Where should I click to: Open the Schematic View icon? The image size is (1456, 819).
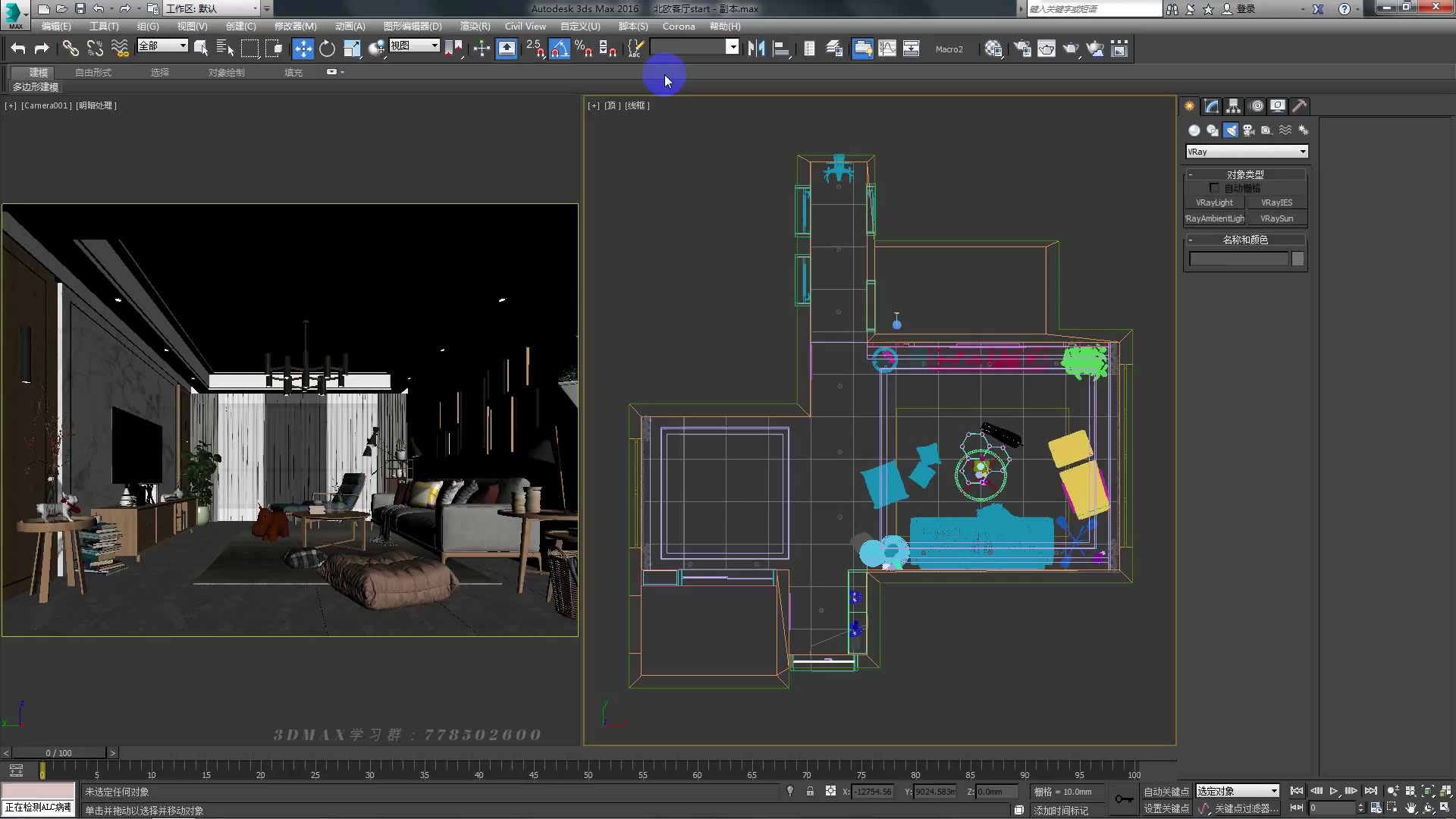[x=912, y=49]
